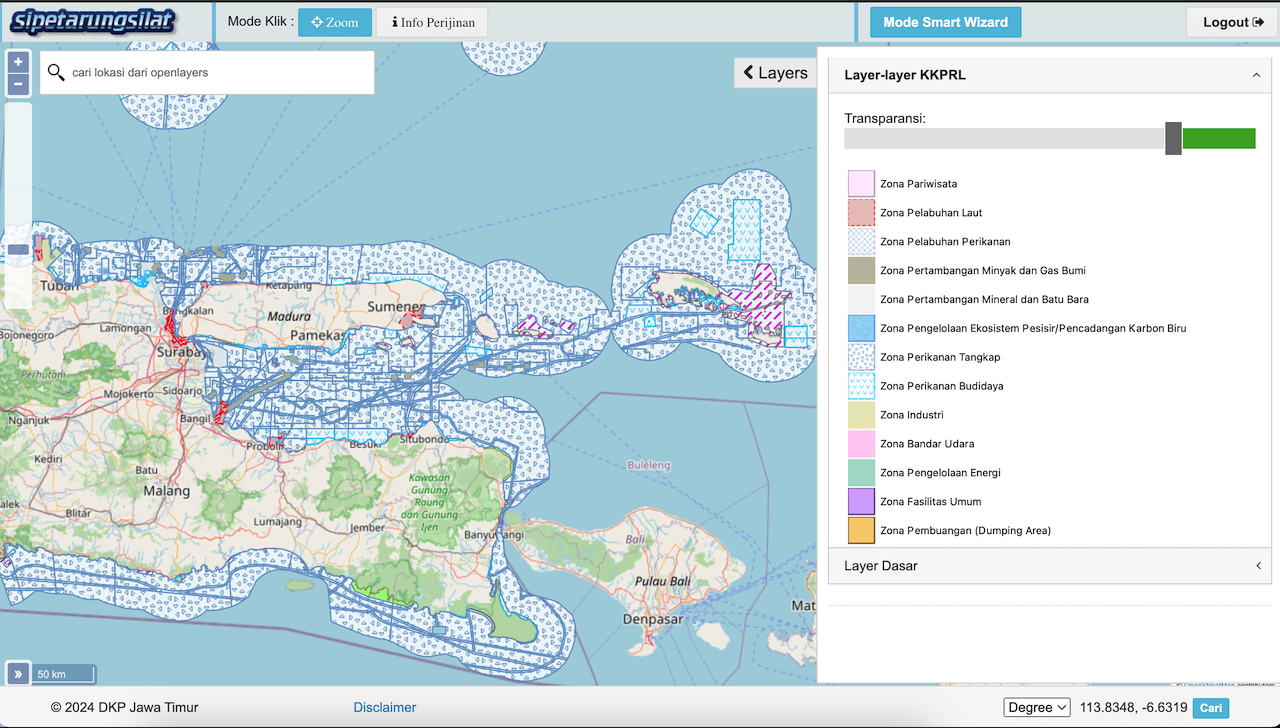Click the Zona Bandar Udara legend swatch
1280x728 pixels.
[x=861, y=444]
